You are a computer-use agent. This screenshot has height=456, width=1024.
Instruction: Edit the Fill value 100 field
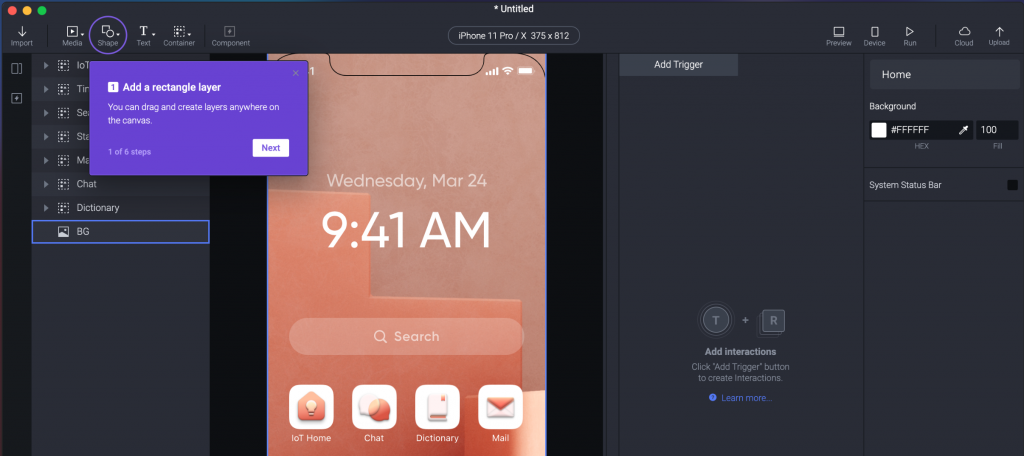tap(997, 130)
